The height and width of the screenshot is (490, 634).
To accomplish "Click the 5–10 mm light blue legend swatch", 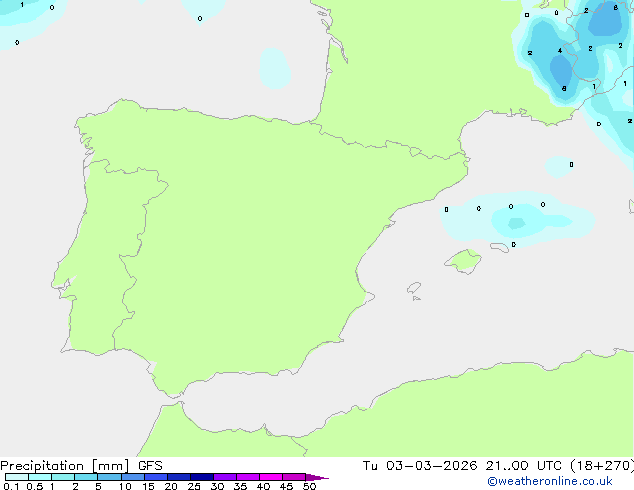I will click(x=109, y=477).
